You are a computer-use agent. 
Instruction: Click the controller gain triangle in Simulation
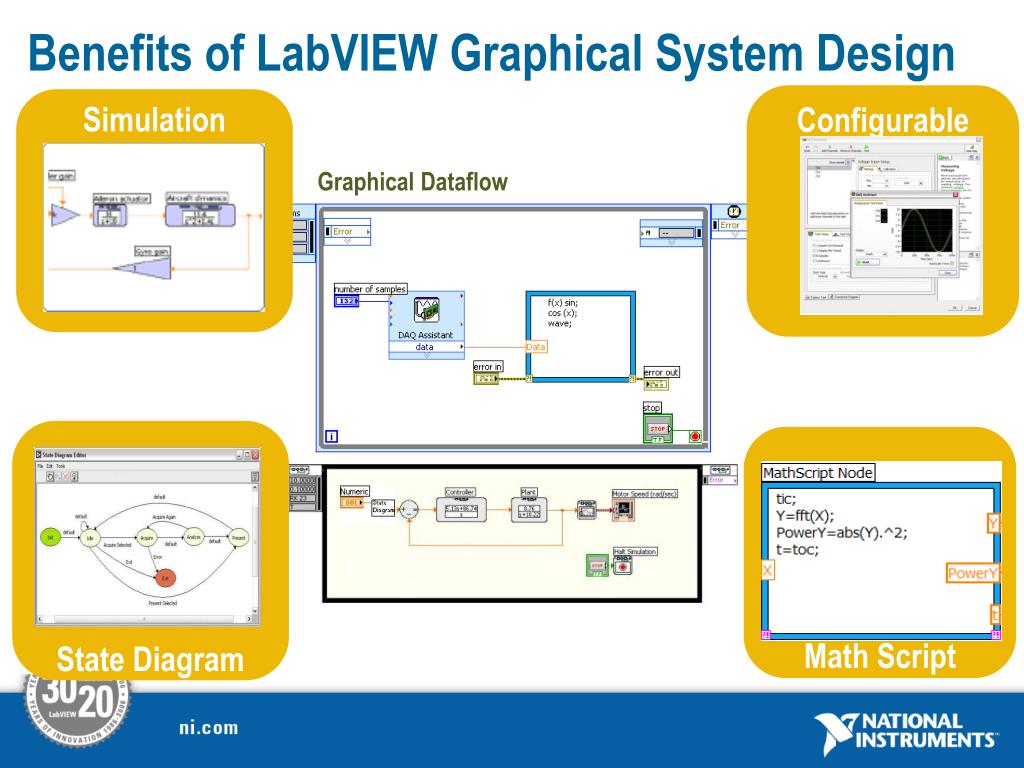[x=65, y=215]
